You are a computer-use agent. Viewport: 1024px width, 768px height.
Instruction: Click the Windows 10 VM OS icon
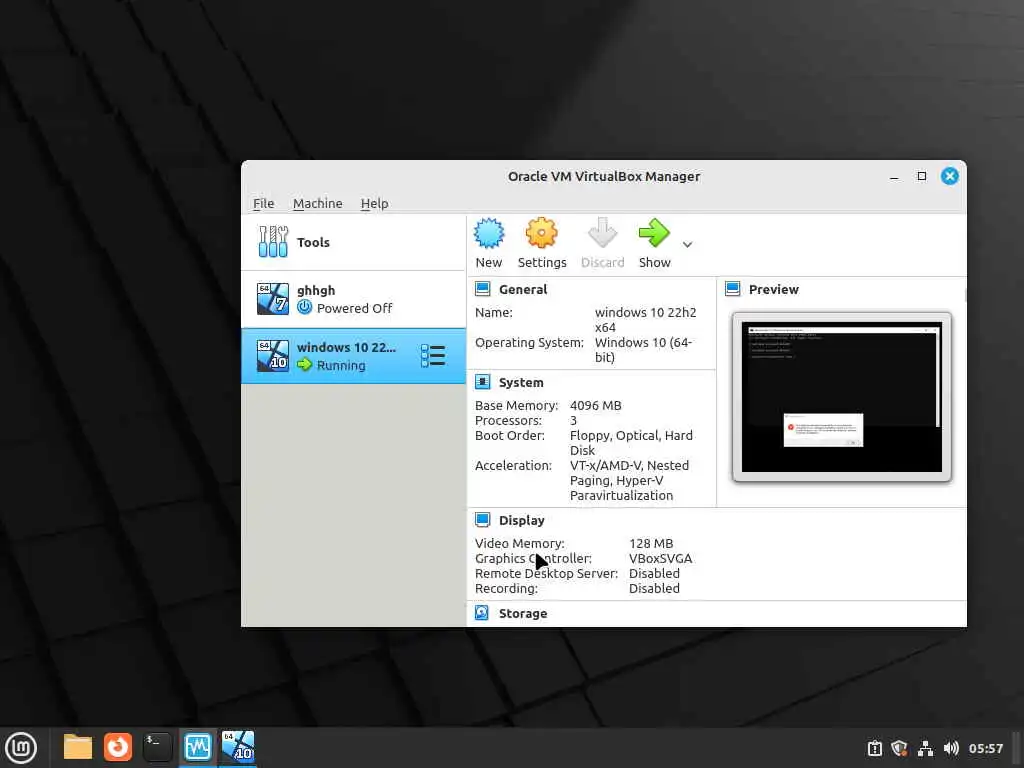[x=273, y=356]
